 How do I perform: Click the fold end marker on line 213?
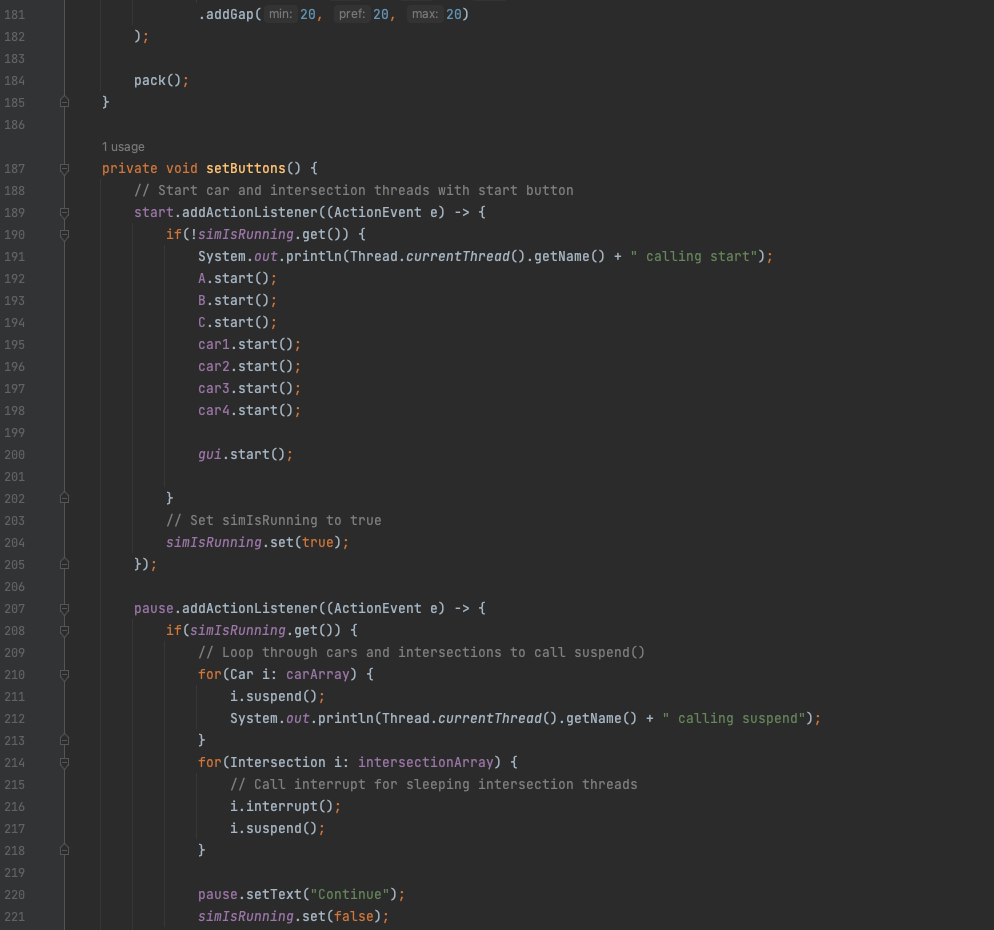tap(64, 740)
